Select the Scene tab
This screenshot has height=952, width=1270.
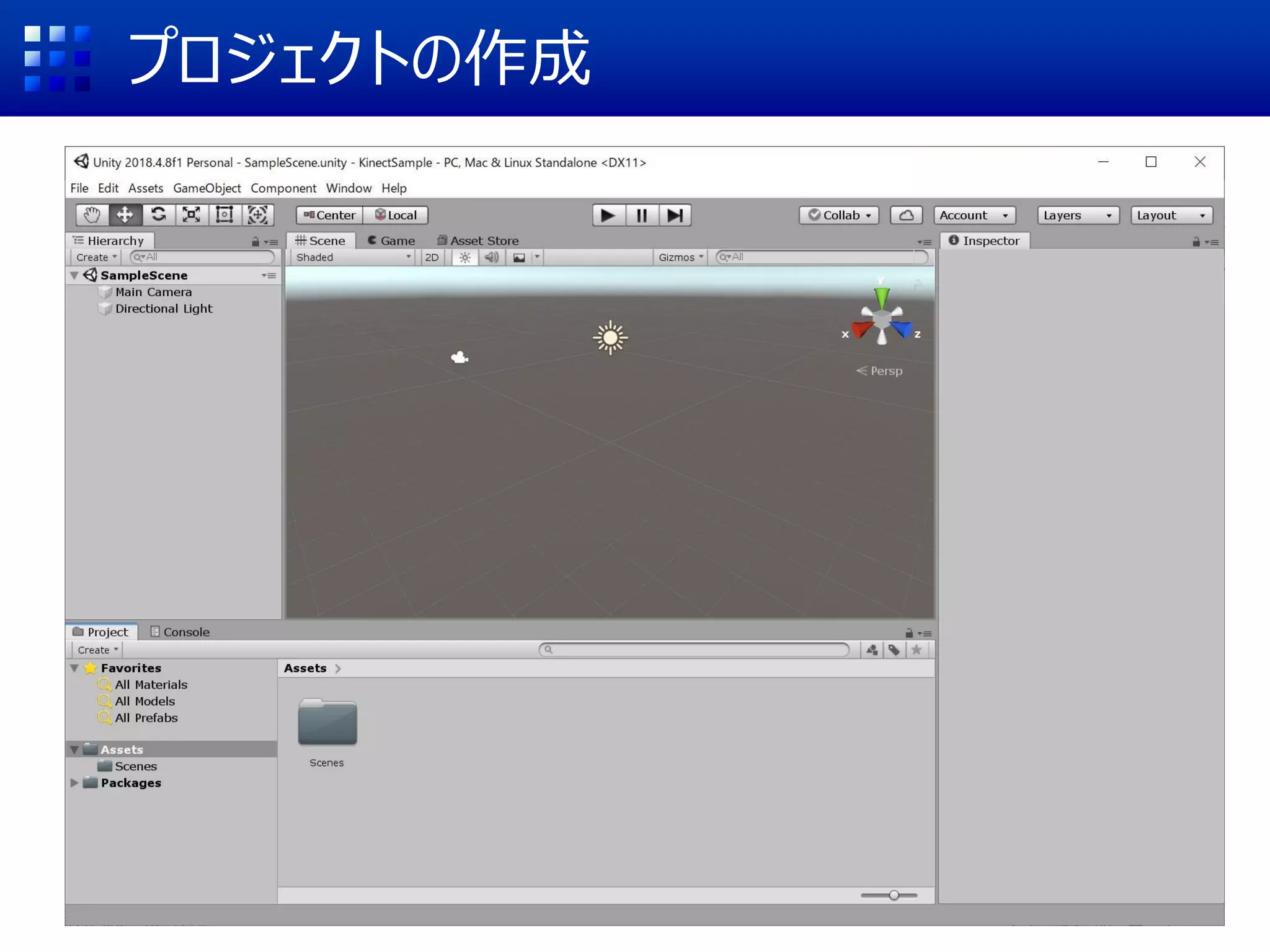pyautogui.click(x=321, y=240)
